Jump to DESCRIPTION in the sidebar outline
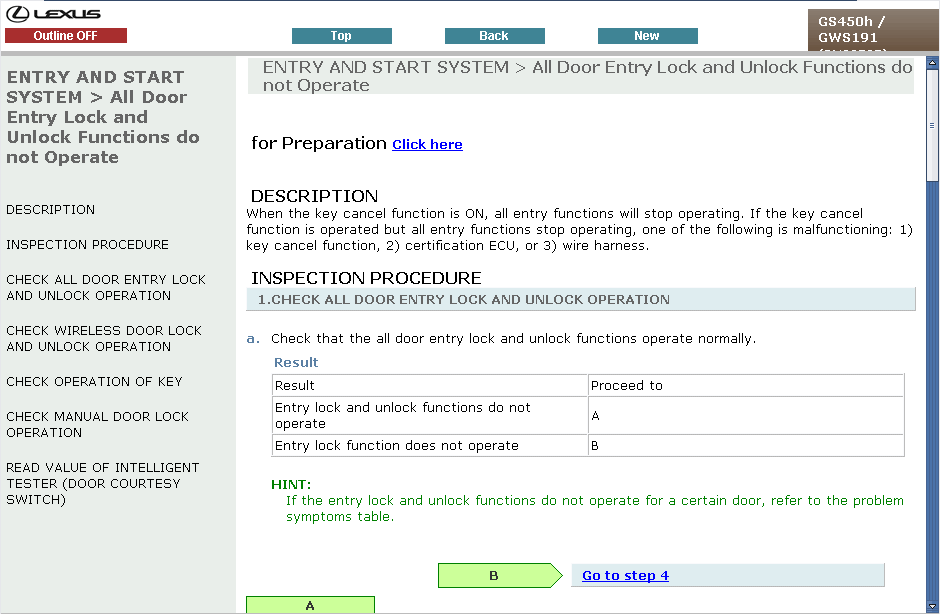This screenshot has height=614, width=940. (51, 210)
